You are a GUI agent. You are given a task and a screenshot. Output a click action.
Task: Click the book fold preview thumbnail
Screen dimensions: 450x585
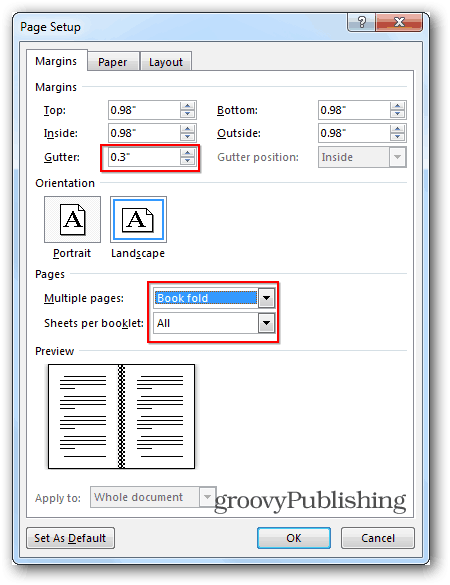pyautogui.click(x=121, y=416)
